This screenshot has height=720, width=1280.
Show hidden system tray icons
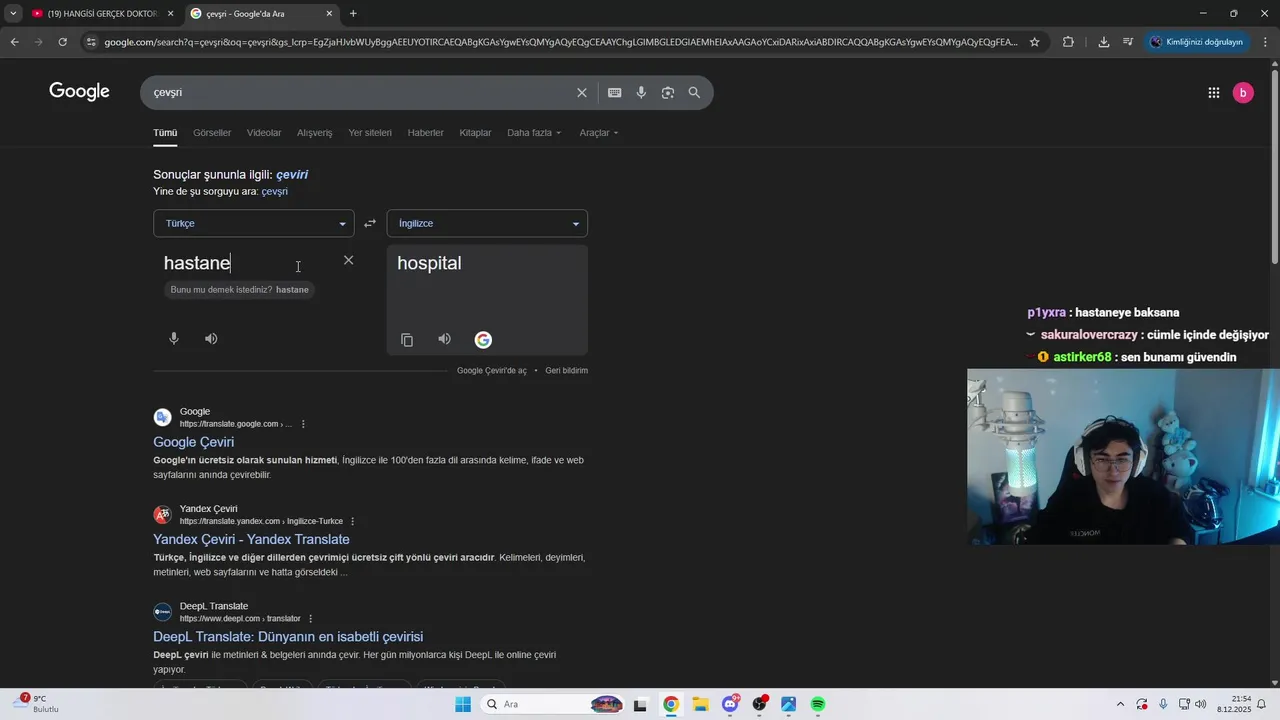pyautogui.click(x=1120, y=704)
